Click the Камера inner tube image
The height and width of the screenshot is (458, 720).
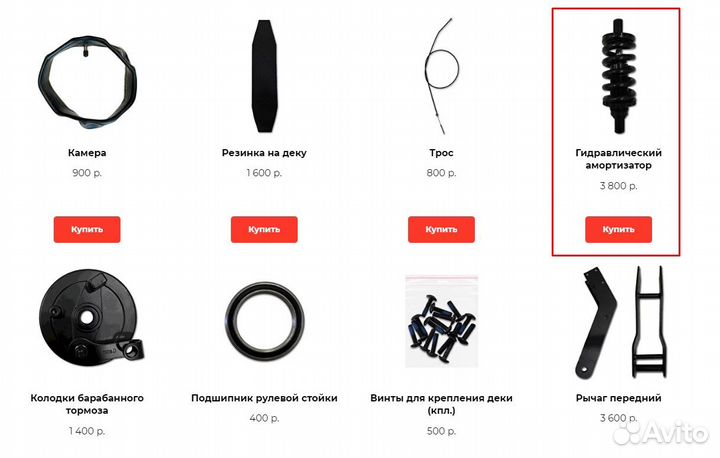click(87, 83)
